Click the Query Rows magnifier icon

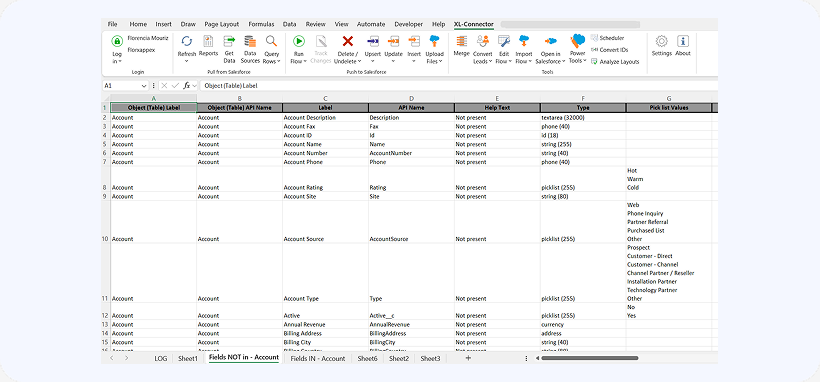[271, 41]
